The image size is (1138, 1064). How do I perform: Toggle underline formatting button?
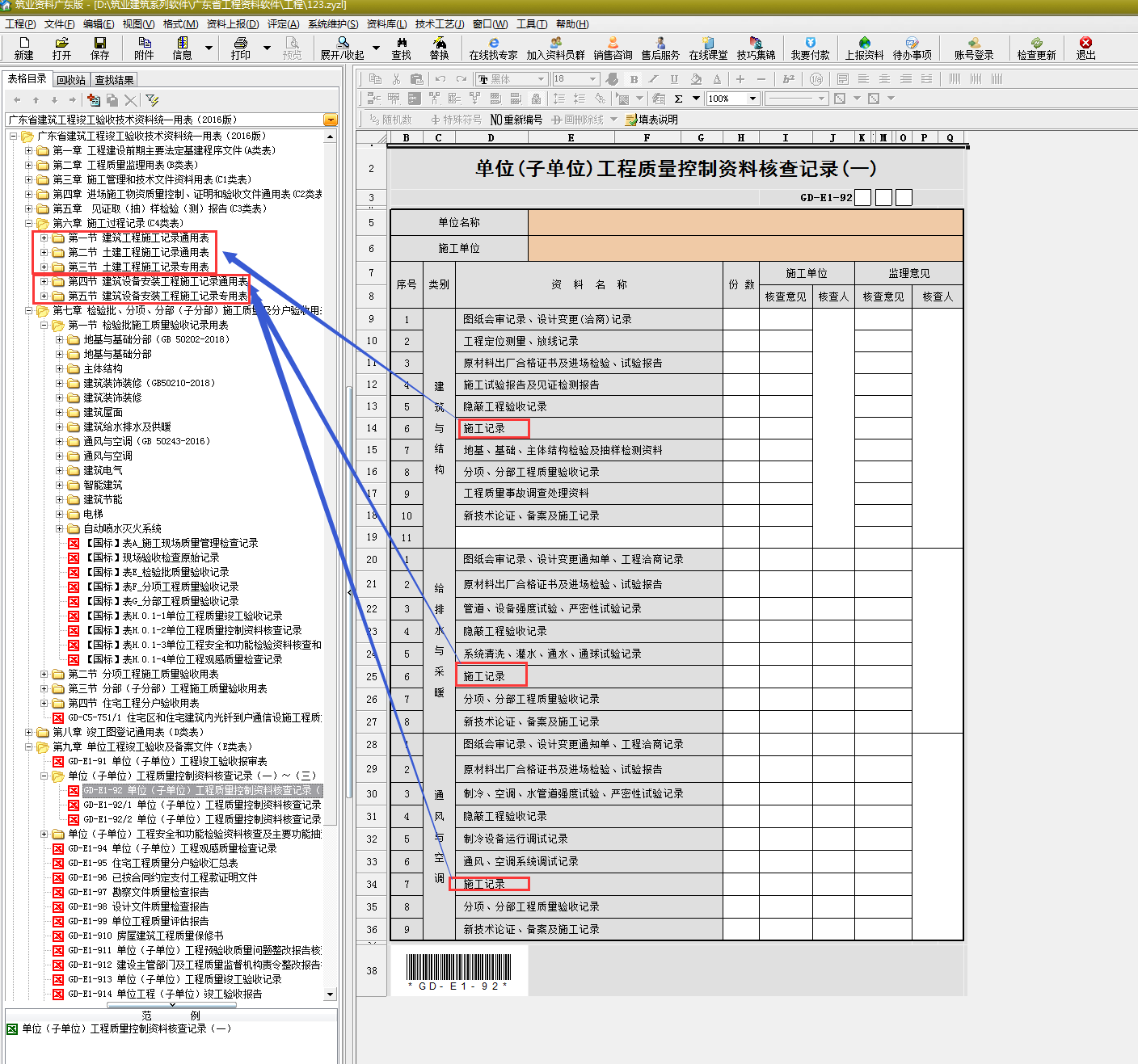coord(674,79)
